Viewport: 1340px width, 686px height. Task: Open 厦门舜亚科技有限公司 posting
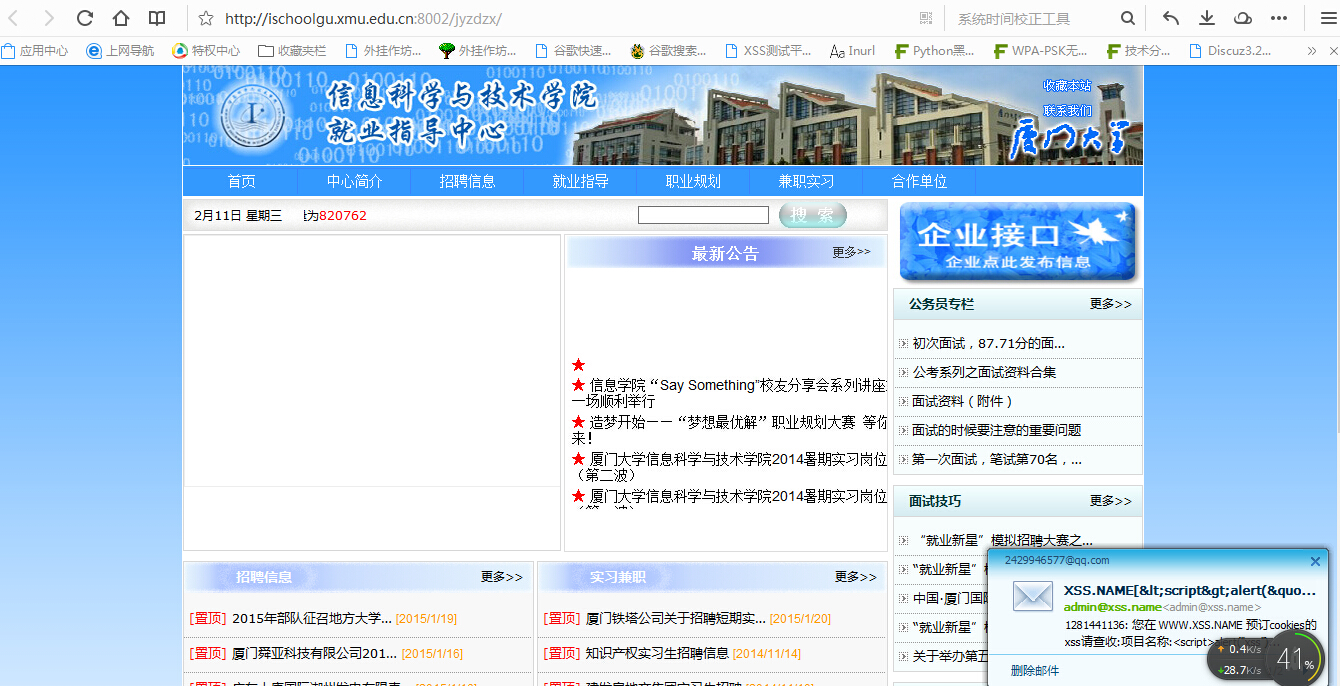click(x=314, y=653)
